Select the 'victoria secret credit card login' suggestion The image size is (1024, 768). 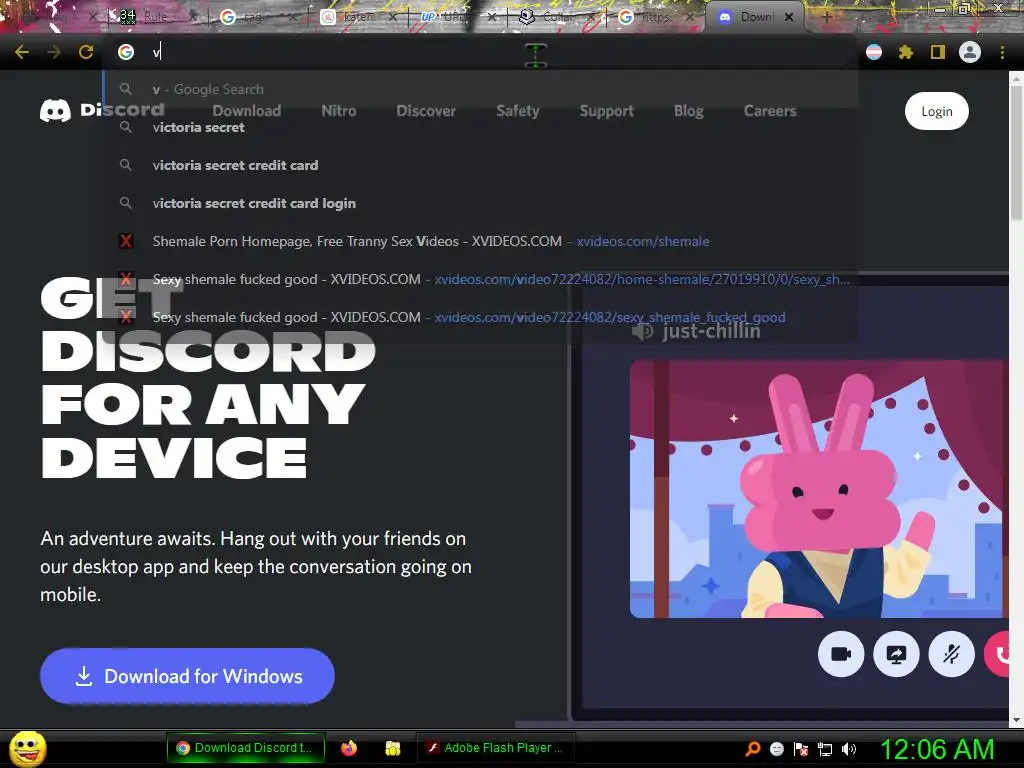[x=481, y=203]
